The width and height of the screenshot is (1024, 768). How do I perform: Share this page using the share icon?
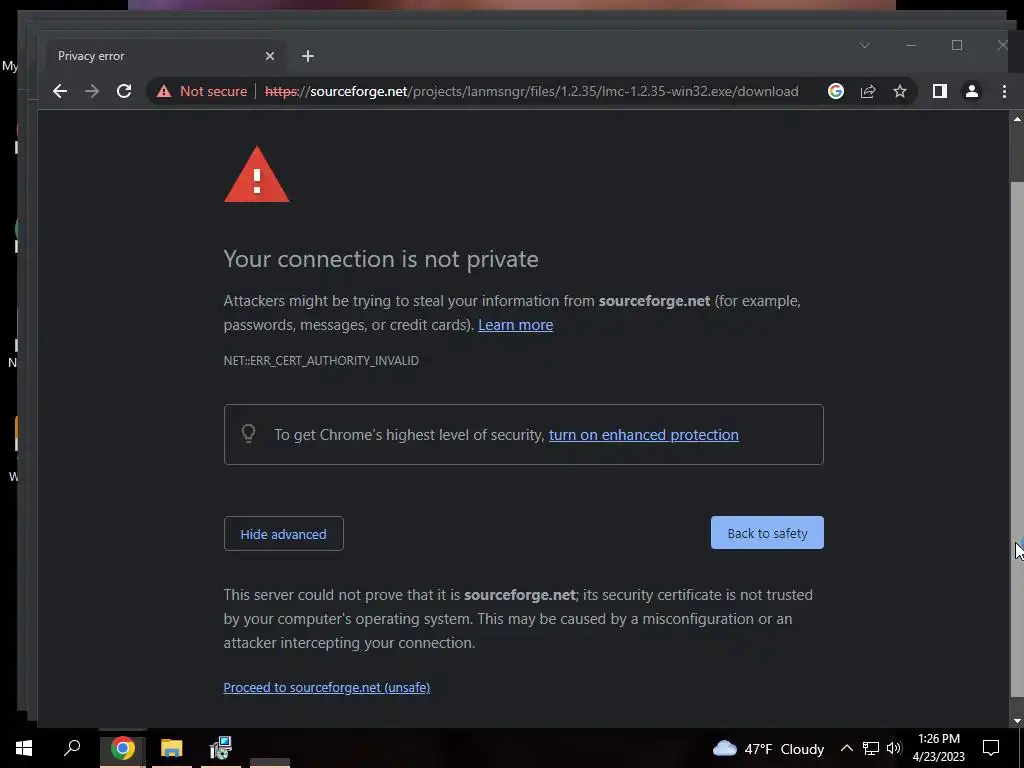pyautogui.click(x=868, y=91)
